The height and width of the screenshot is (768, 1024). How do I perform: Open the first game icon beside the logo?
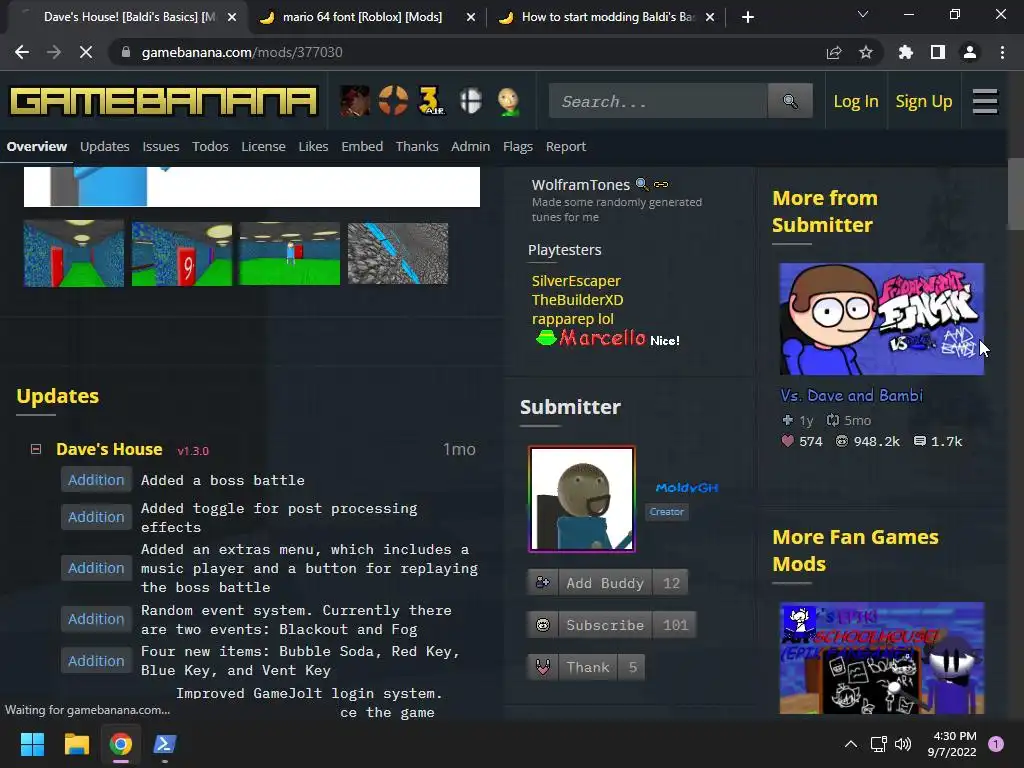coord(355,101)
